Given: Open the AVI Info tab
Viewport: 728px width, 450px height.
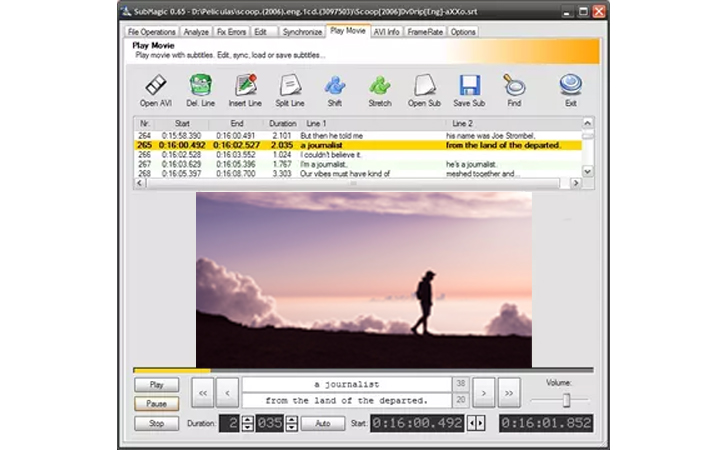Looking at the screenshot, I should point(386,32).
